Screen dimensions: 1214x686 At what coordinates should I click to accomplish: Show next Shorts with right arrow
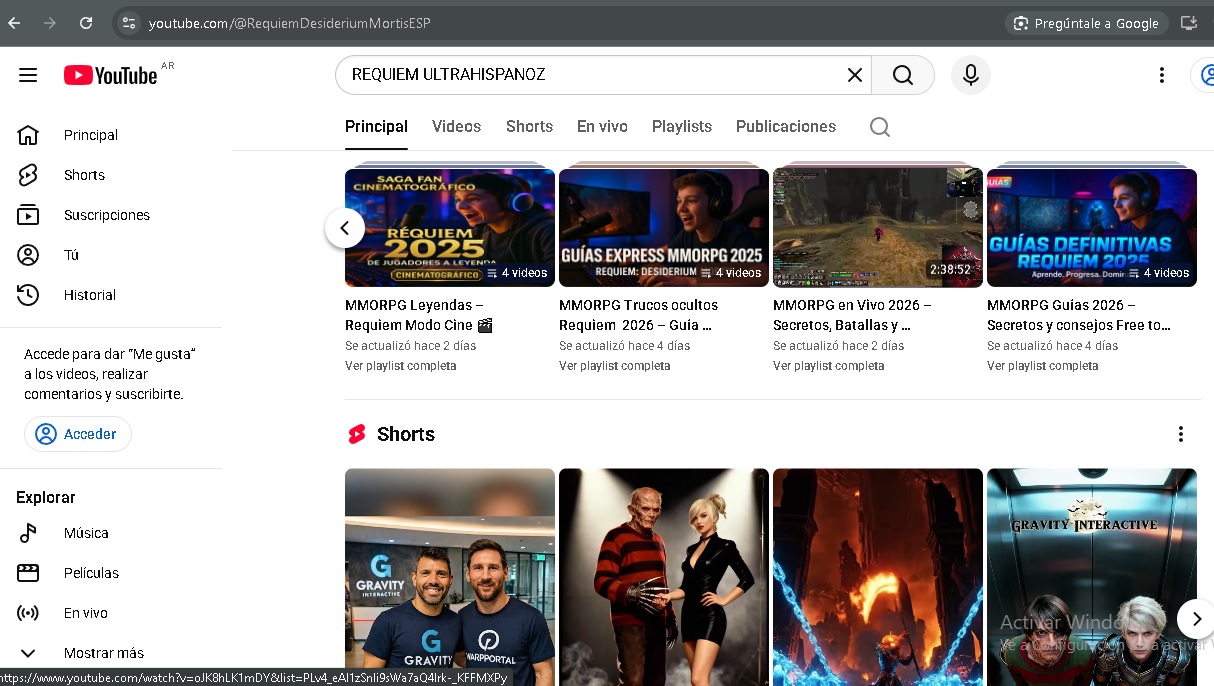coord(1196,619)
